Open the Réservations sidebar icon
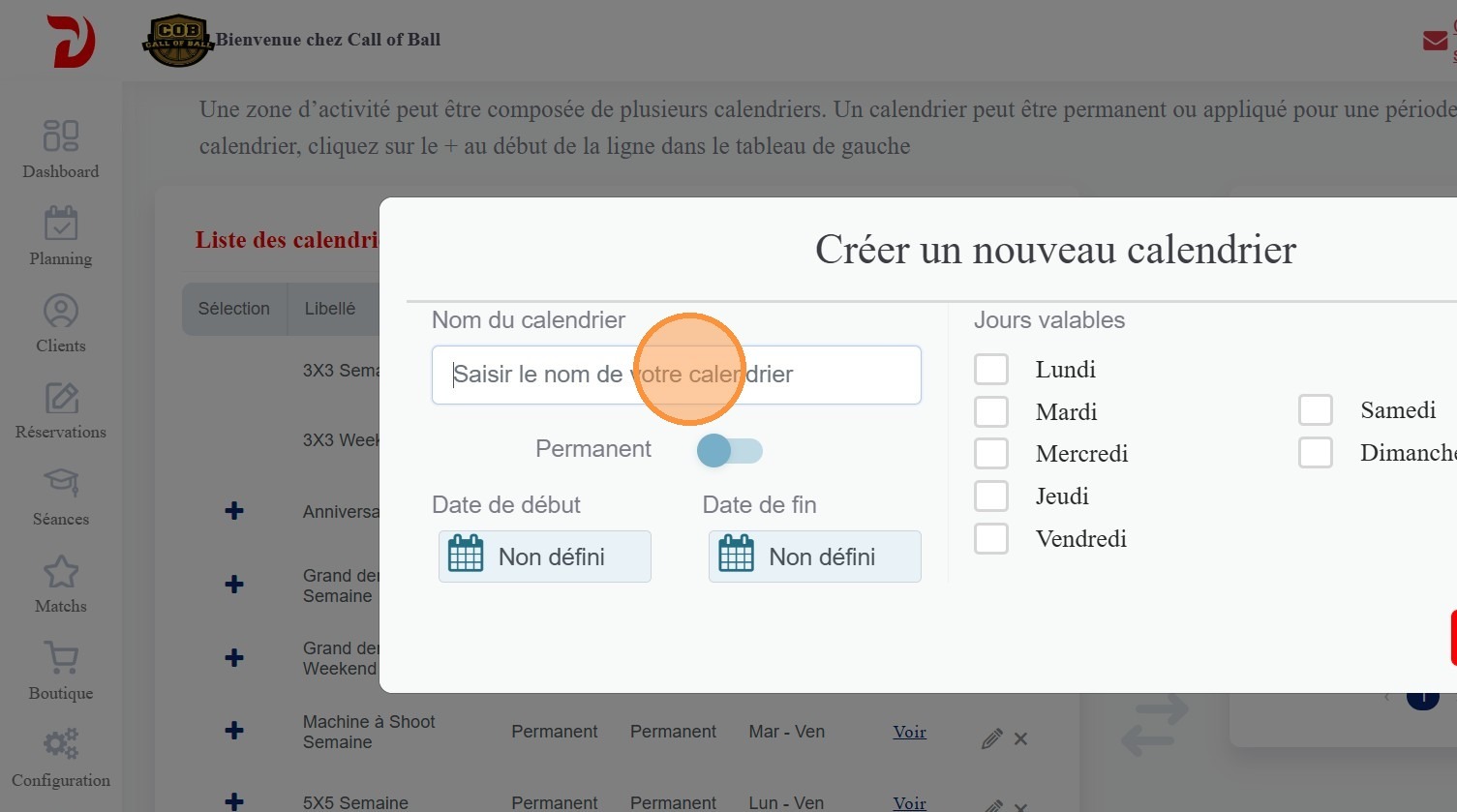 (x=60, y=398)
